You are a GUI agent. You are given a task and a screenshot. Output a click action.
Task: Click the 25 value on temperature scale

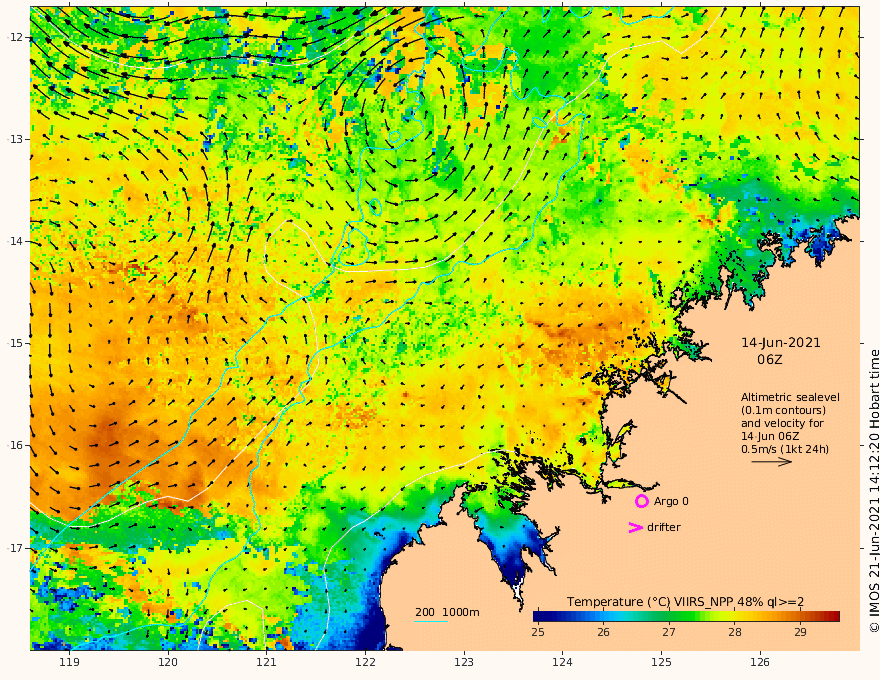[x=538, y=632]
